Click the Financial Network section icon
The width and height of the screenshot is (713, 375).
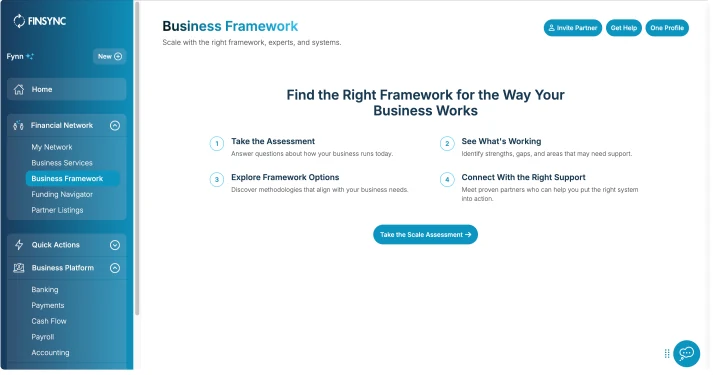[x=18, y=125]
